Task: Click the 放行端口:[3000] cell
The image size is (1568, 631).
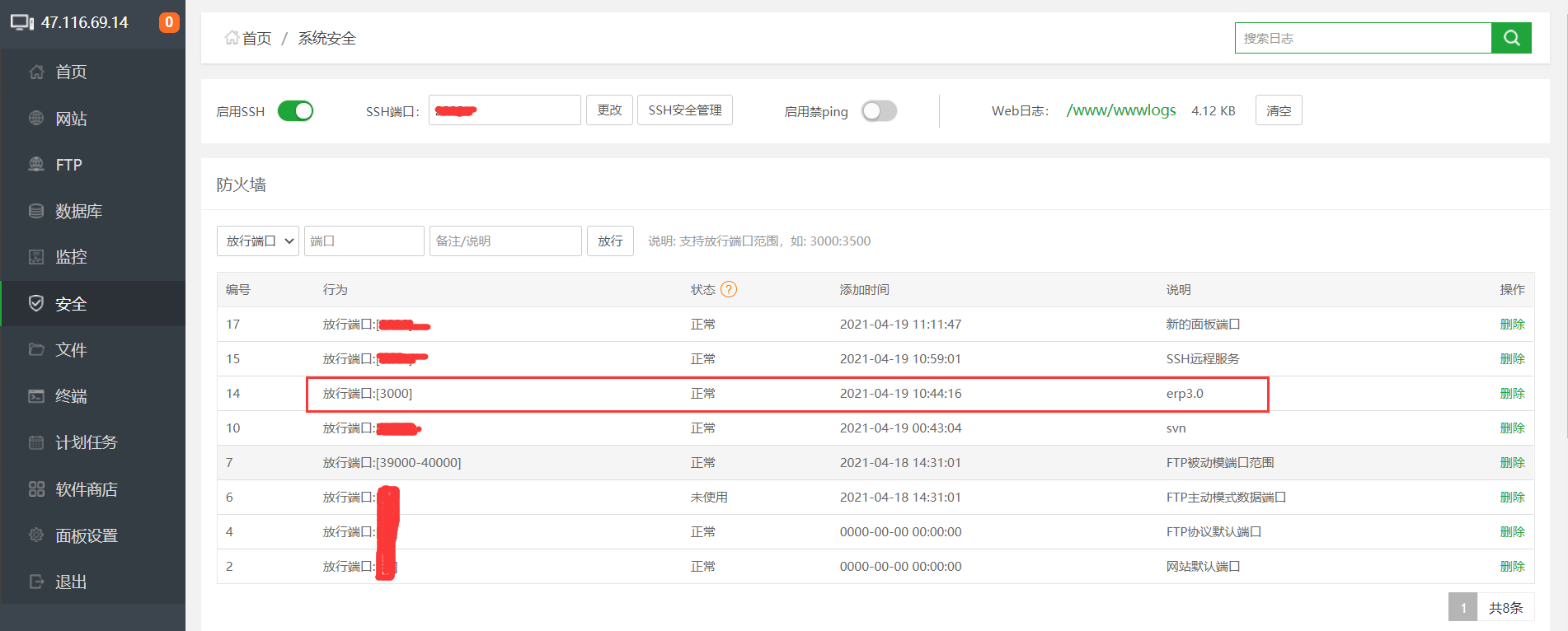Action: [x=368, y=393]
